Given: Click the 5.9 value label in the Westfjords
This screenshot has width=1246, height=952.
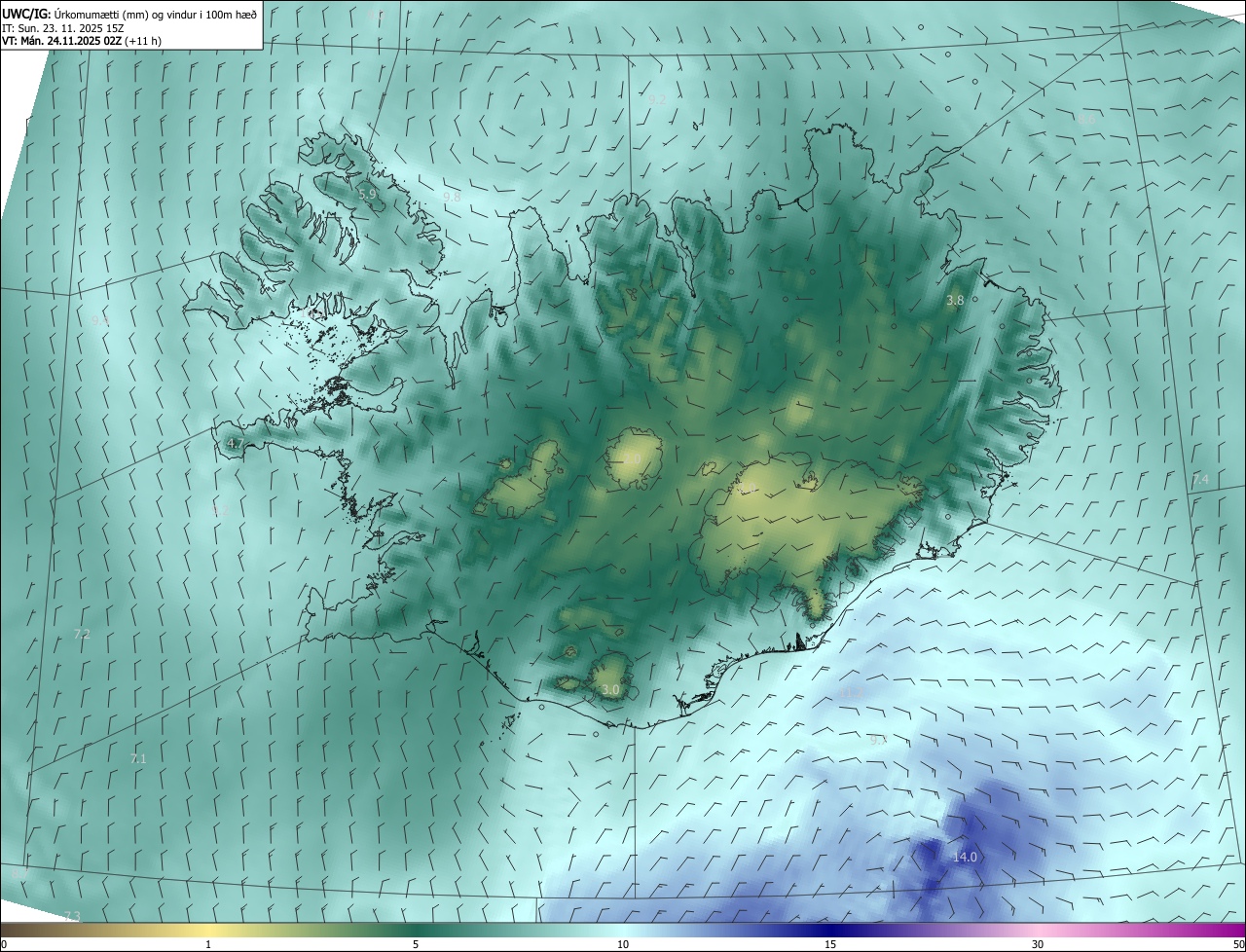Looking at the screenshot, I should click(x=367, y=195).
